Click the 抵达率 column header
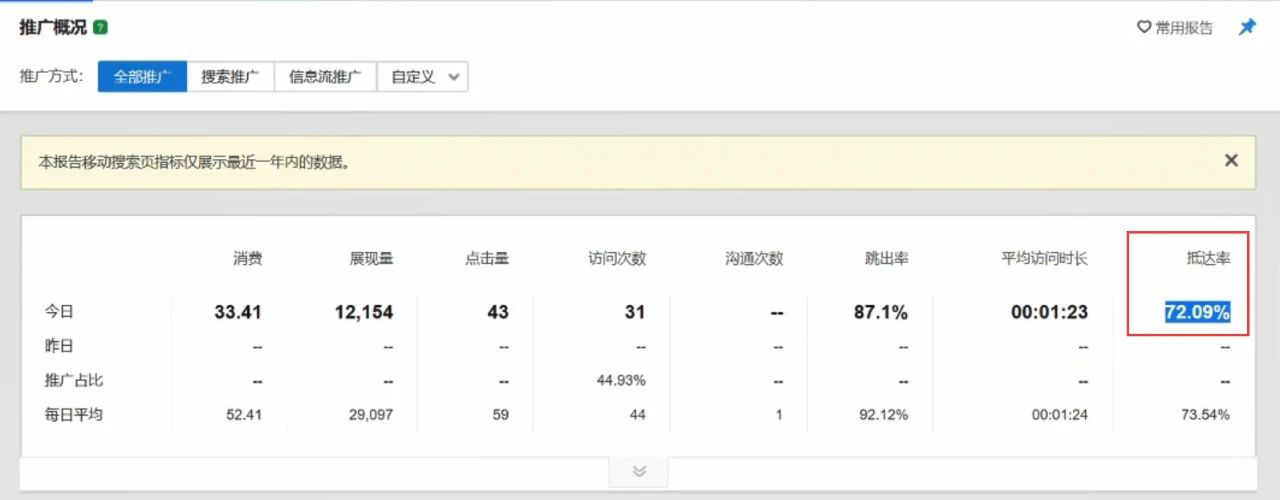This screenshot has width=1280, height=500. point(1208,258)
